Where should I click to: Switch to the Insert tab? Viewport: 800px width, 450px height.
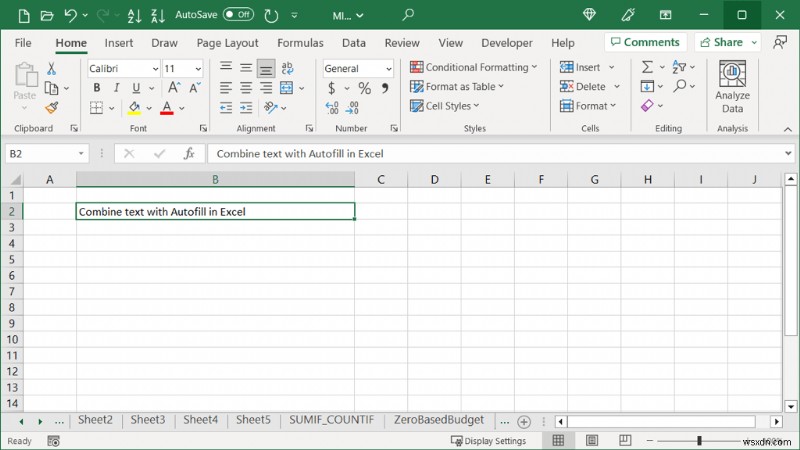[x=118, y=43]
